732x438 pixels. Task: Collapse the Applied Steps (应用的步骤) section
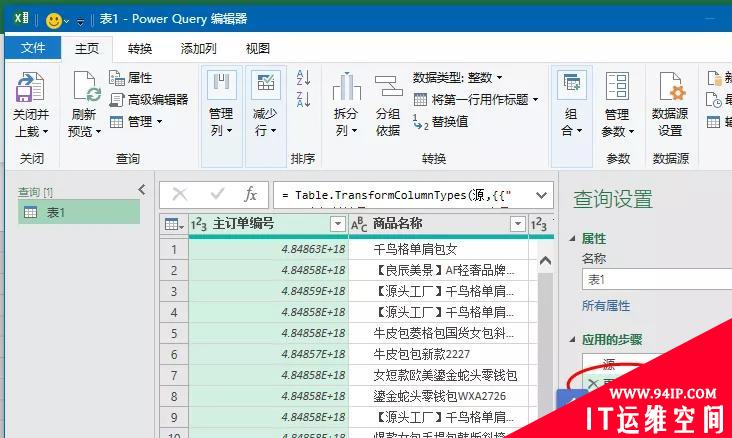[x=572, y=339]
